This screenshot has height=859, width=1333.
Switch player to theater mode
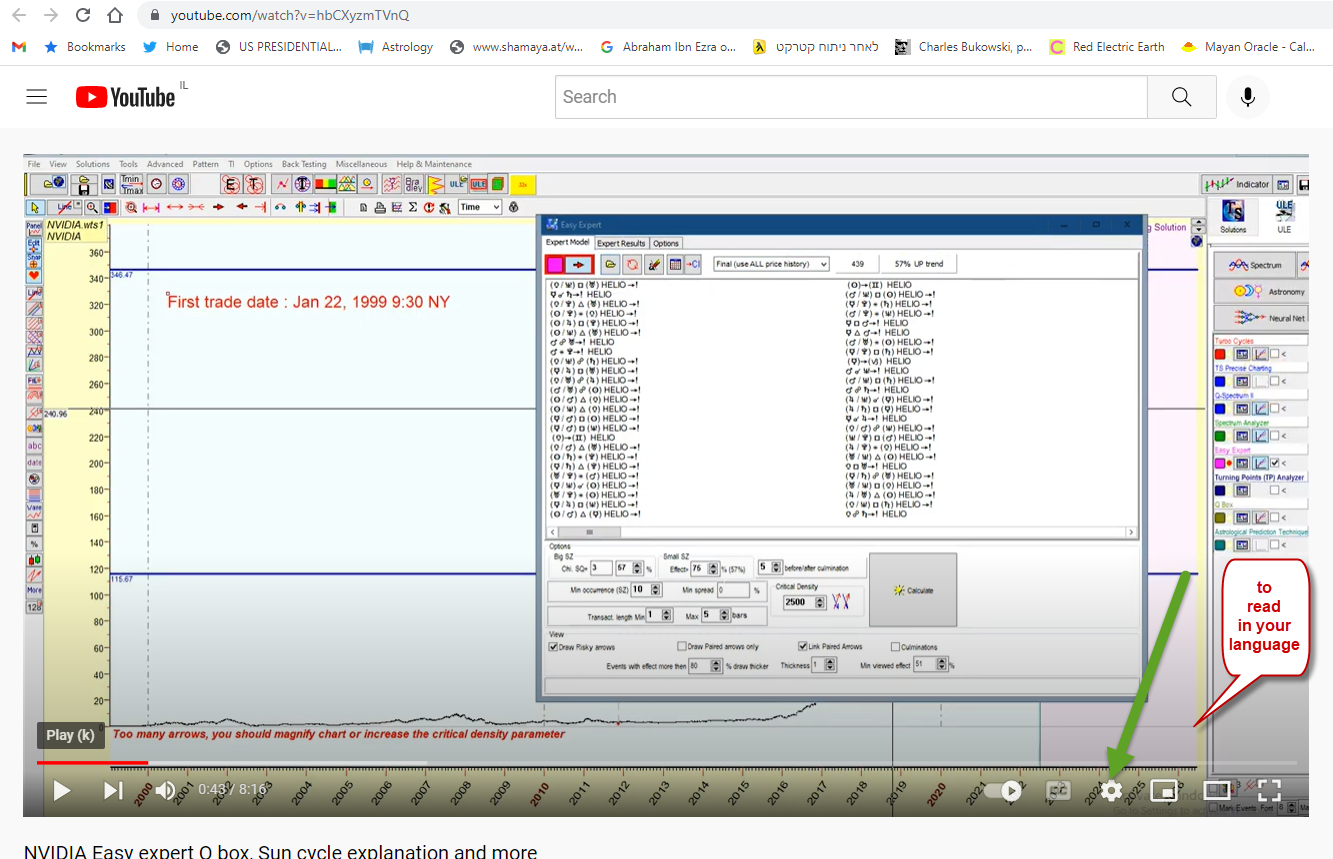pos(1216,791)
